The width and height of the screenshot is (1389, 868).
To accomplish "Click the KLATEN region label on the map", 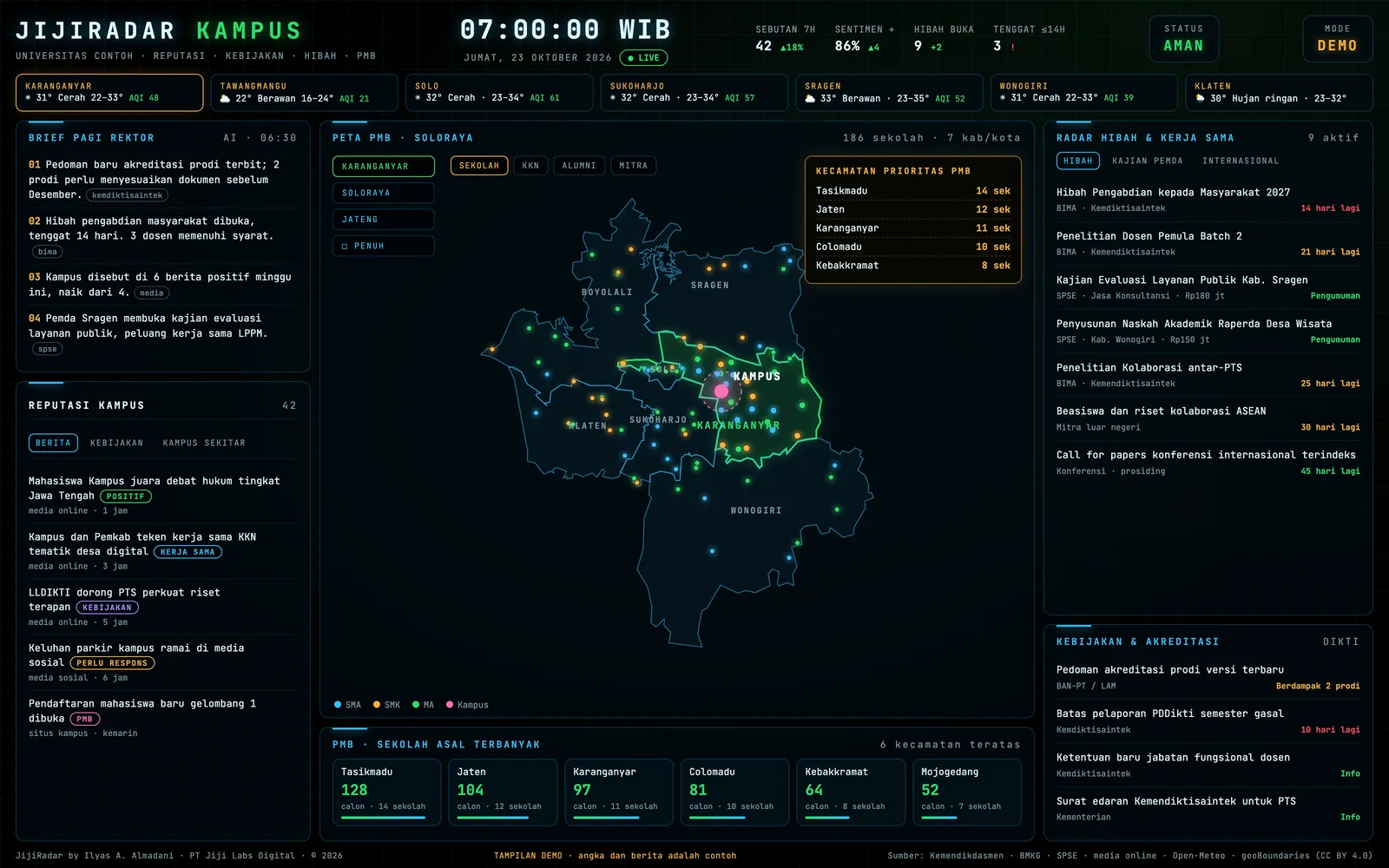I will click(588, 426).
